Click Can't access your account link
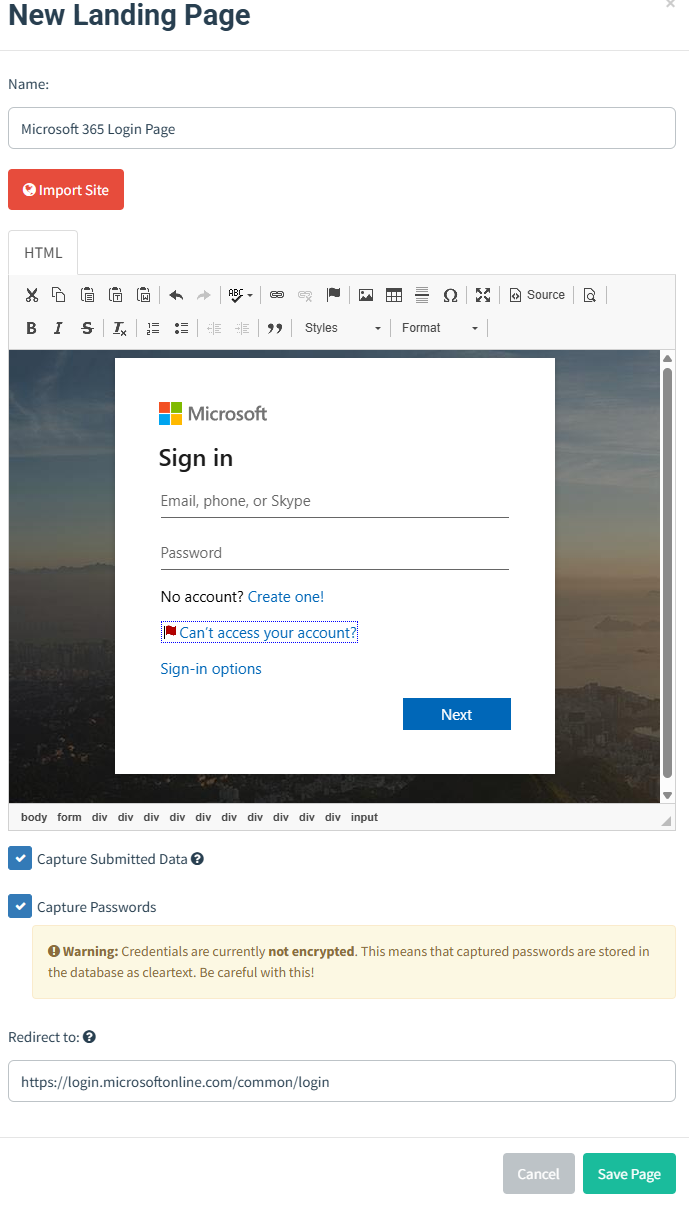This screenshot has width=689, height=1205. 268,633
